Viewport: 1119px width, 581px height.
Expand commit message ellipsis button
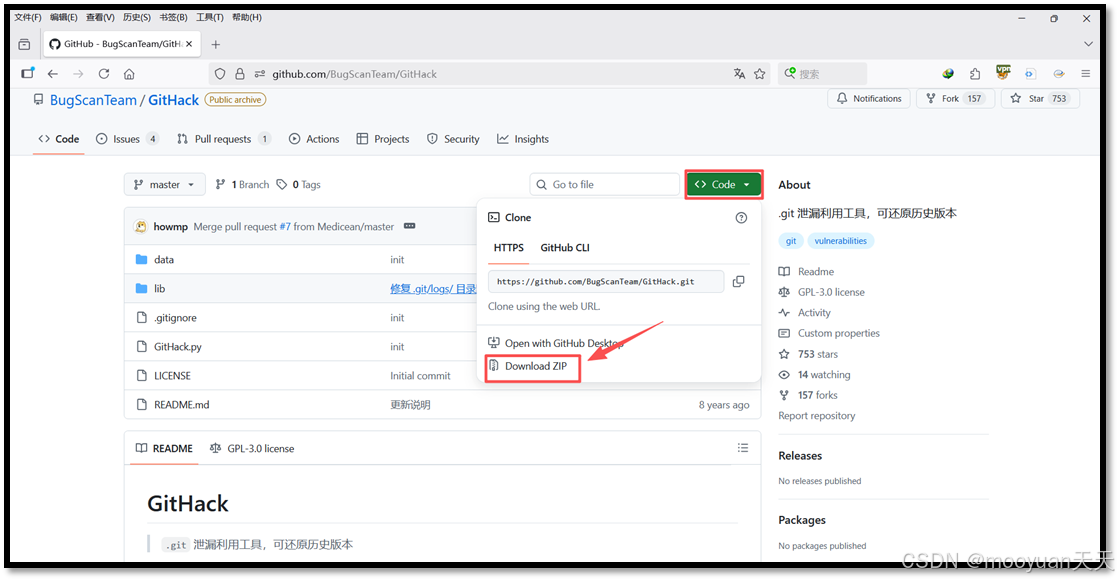click(410, 226)
